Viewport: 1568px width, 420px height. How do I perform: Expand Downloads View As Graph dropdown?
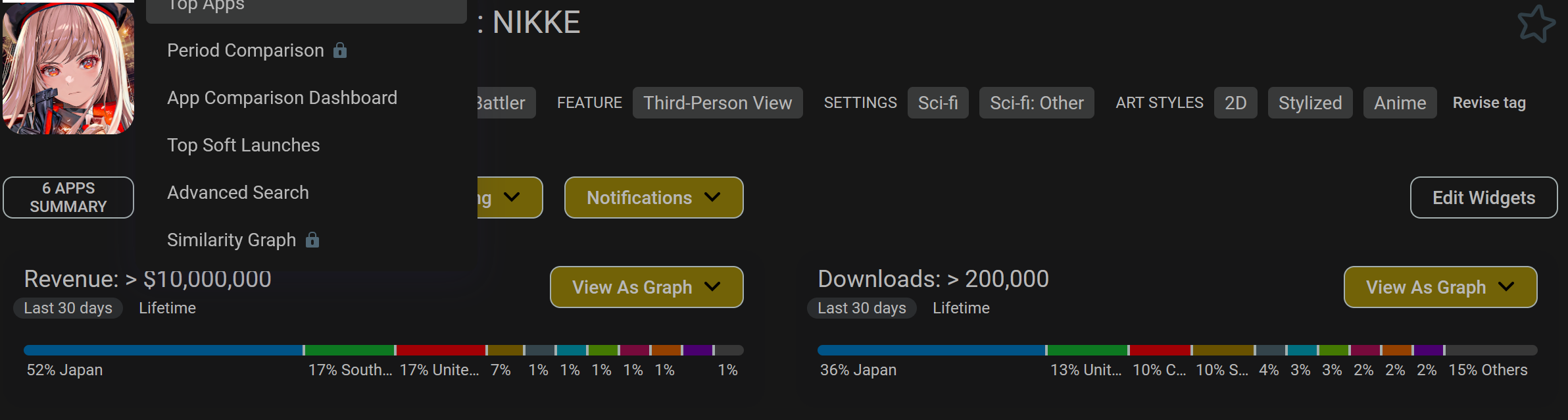coord(1440,287)
